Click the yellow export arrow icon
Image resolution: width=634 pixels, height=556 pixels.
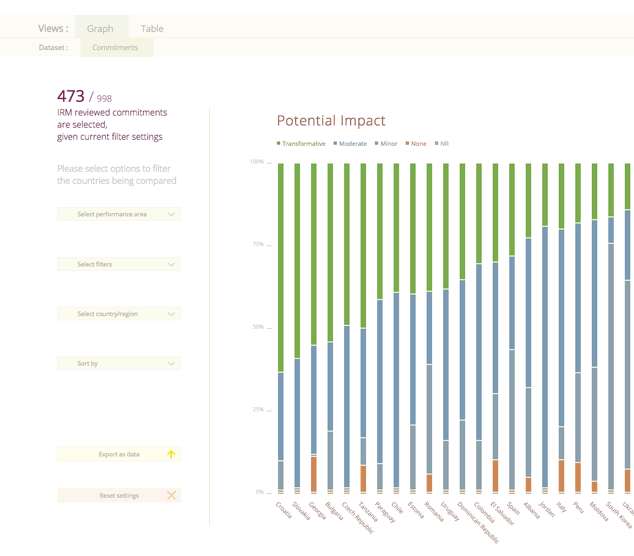click(x=171, y=455)
